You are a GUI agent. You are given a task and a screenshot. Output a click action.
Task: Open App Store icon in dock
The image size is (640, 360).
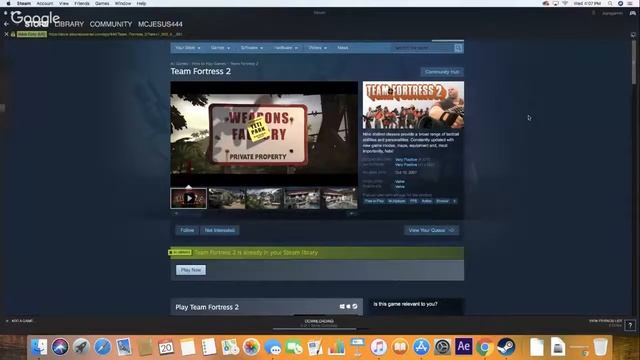(x=421, y=347)
